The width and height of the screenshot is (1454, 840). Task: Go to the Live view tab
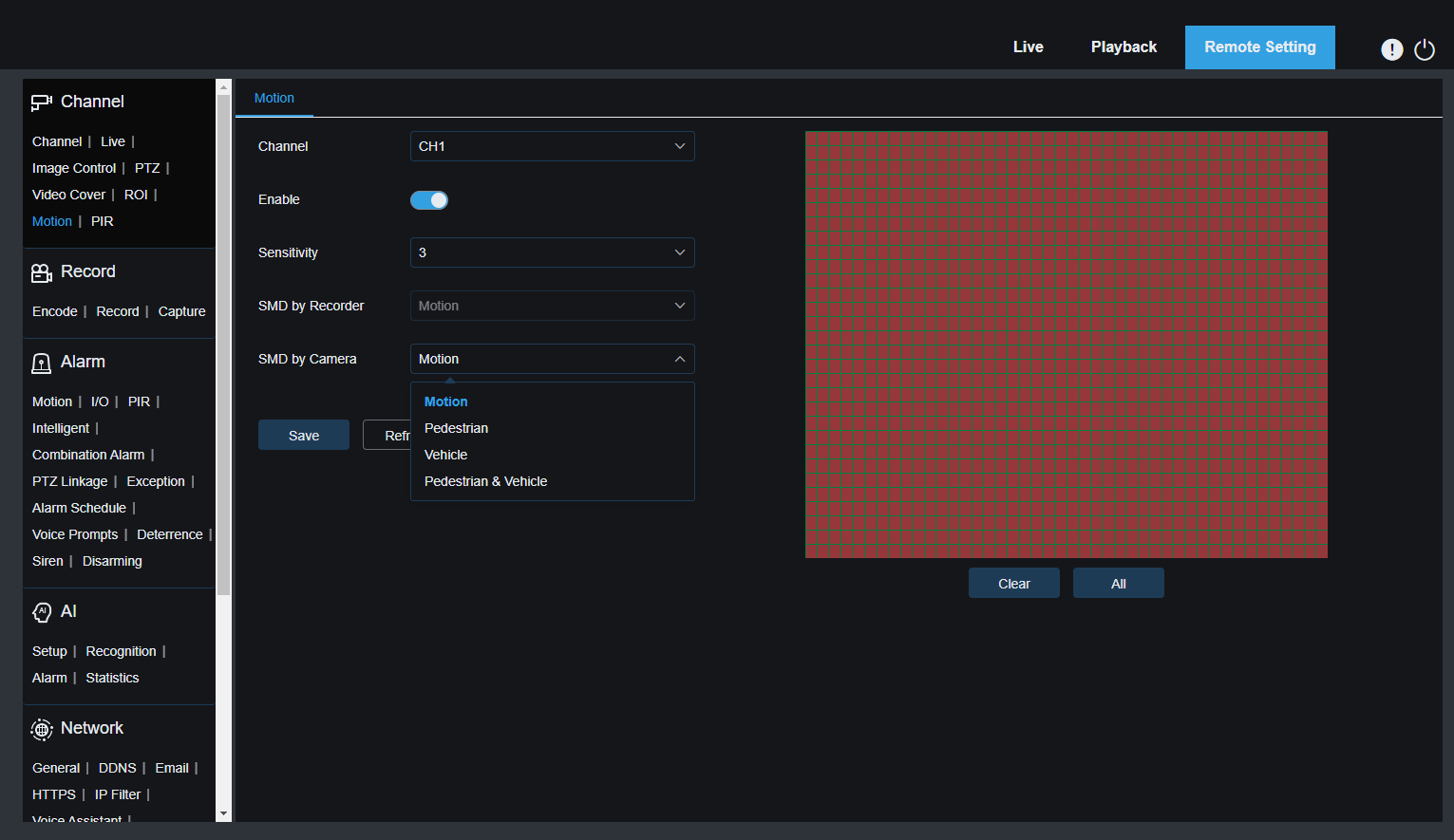[x=1028, y=47]
